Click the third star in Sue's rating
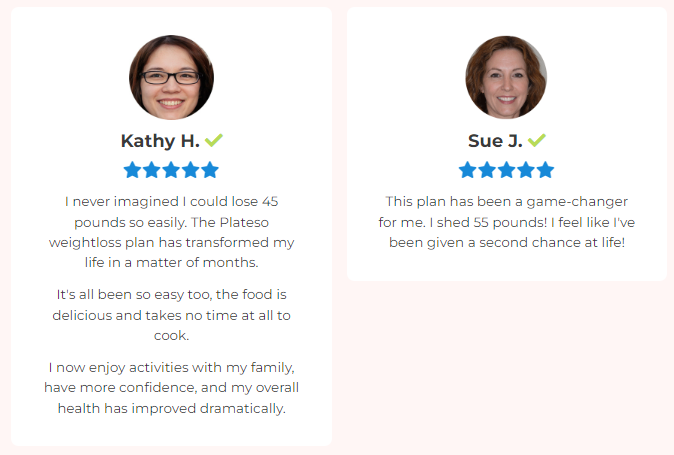Image resolution: width=674 pixels, height=455 pixels. point(506,170)
